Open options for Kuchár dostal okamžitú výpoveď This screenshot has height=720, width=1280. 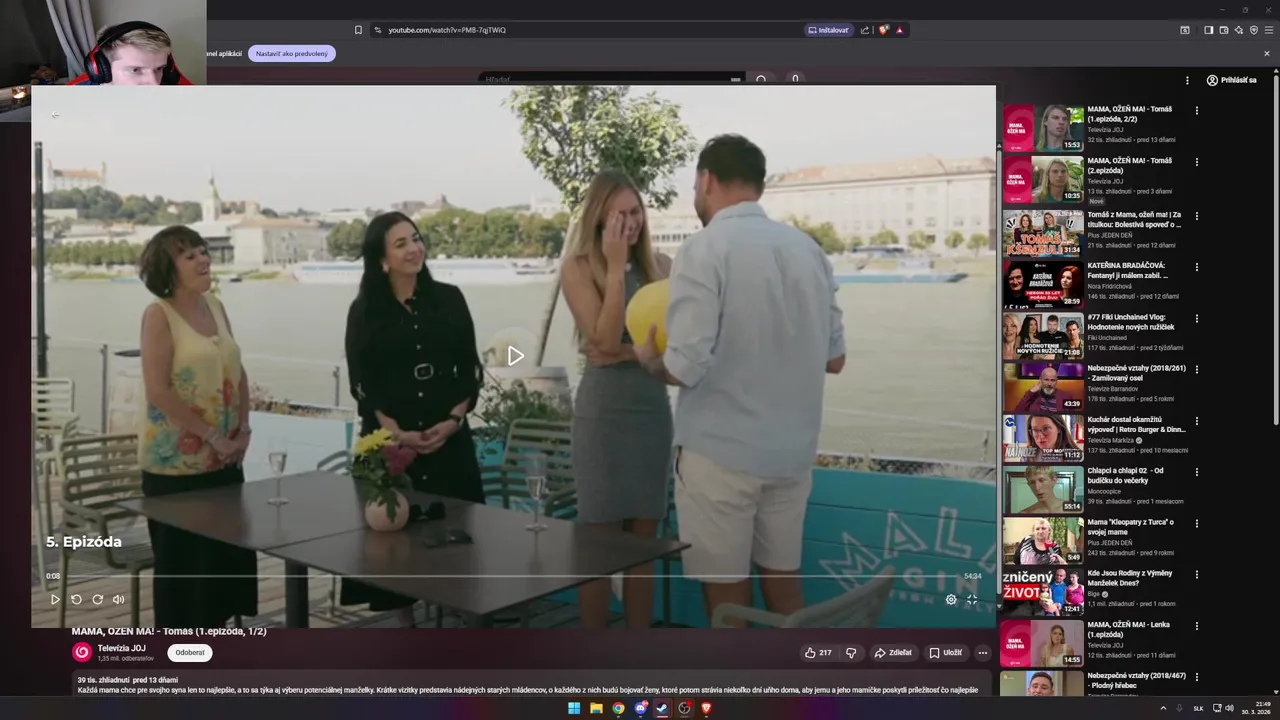tap(1196, 421)
